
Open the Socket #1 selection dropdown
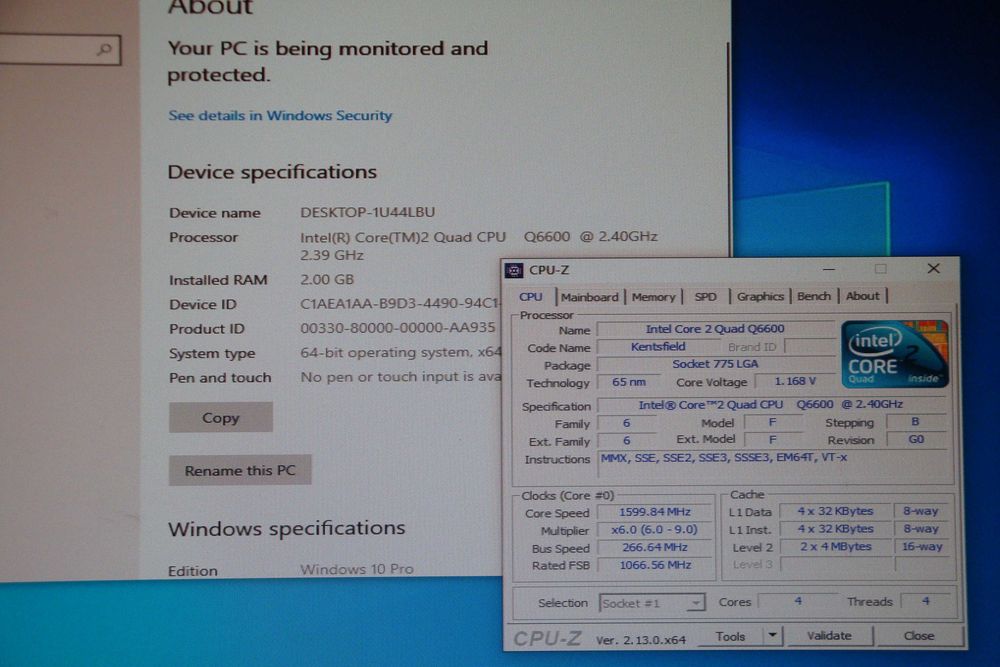pyautogui.click(x=652, y=603)
